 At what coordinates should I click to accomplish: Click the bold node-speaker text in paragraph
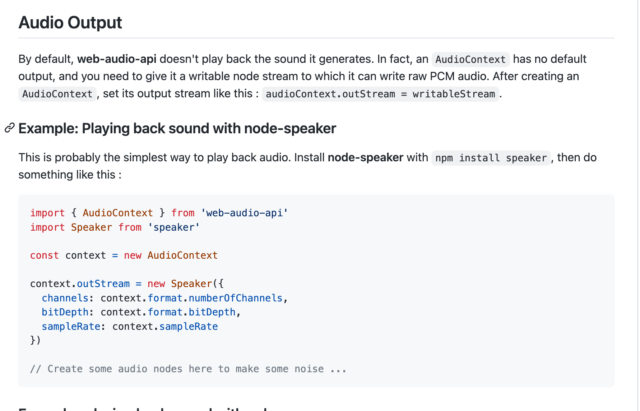(364, 158)
